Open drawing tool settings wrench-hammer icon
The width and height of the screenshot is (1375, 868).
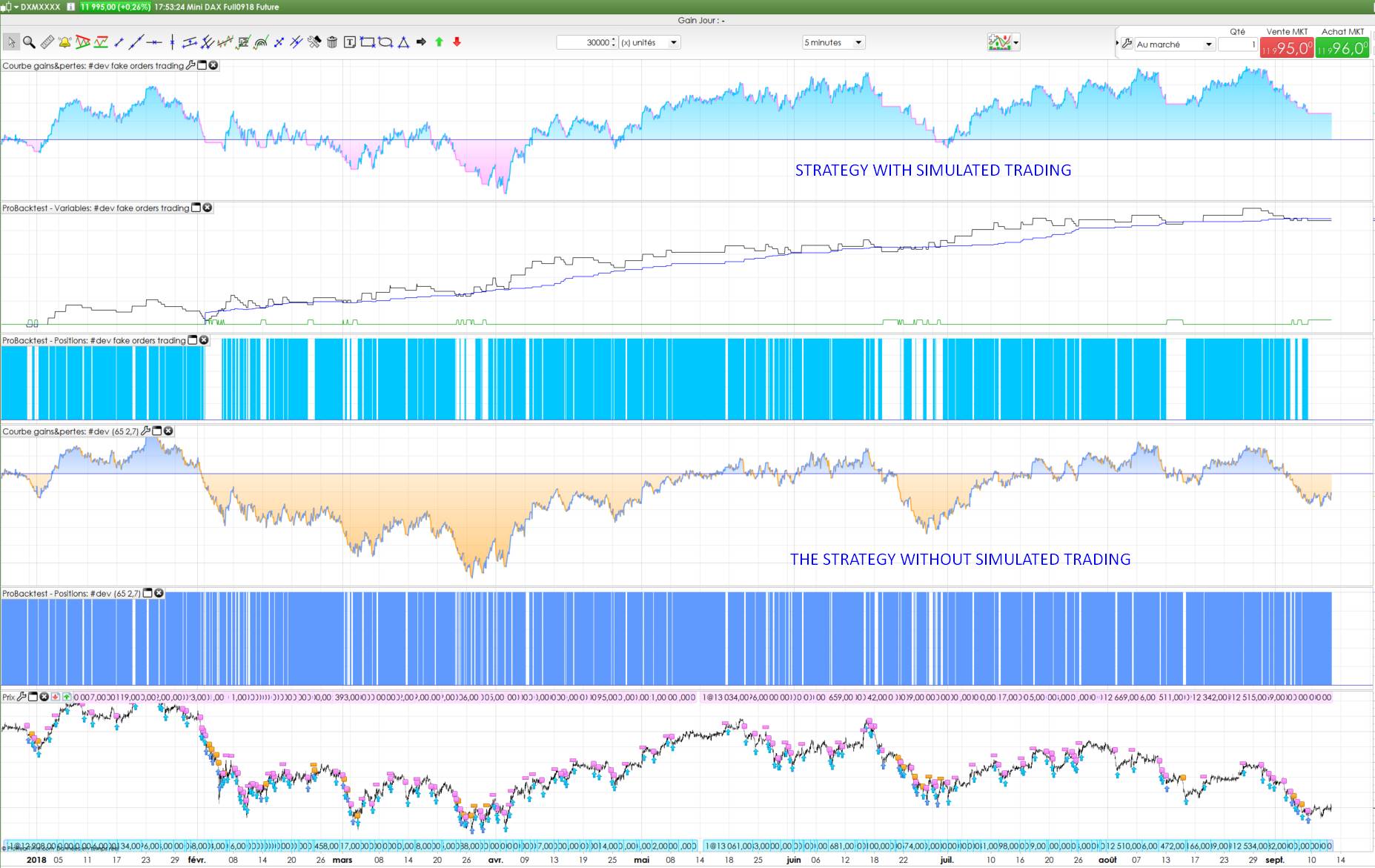pyautogui.click(x=314, y=42)
